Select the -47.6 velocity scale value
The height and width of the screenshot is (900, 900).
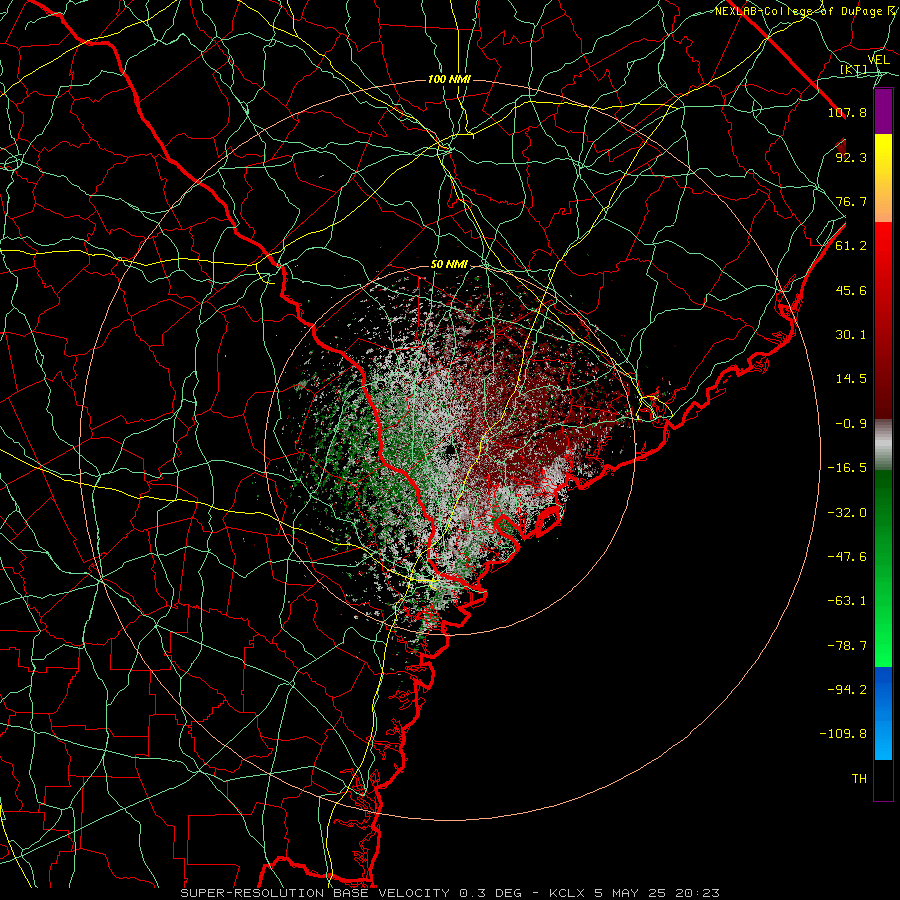847,557
